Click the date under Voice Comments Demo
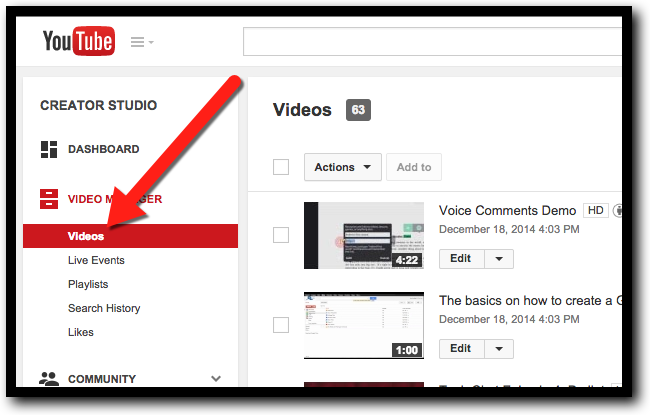Image resolution: width=650 pixels, height=415 pixels. pyautogui.click(x=509, y=229)
